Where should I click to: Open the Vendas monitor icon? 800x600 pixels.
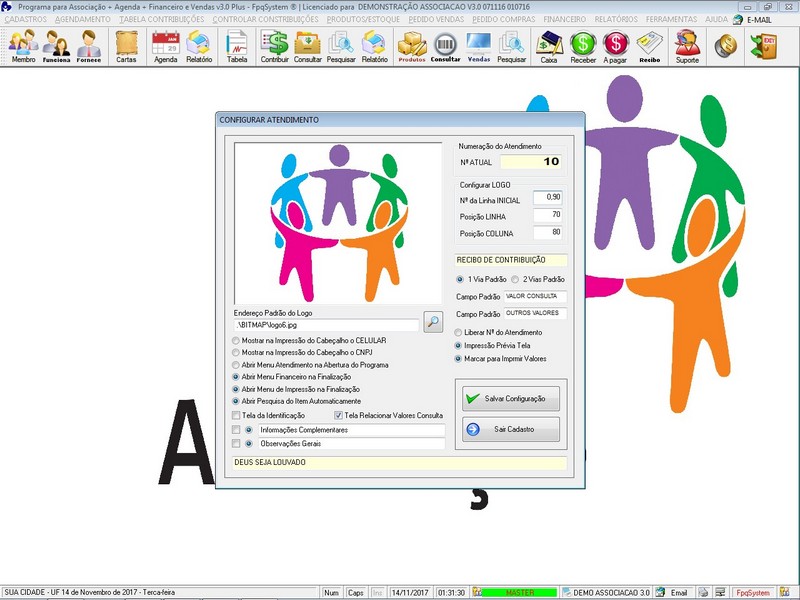click(x=479, y=46)
